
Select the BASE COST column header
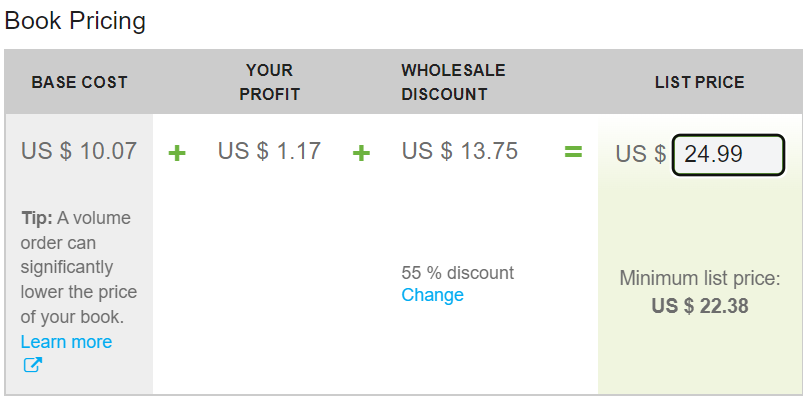click(x=79, y=82)
